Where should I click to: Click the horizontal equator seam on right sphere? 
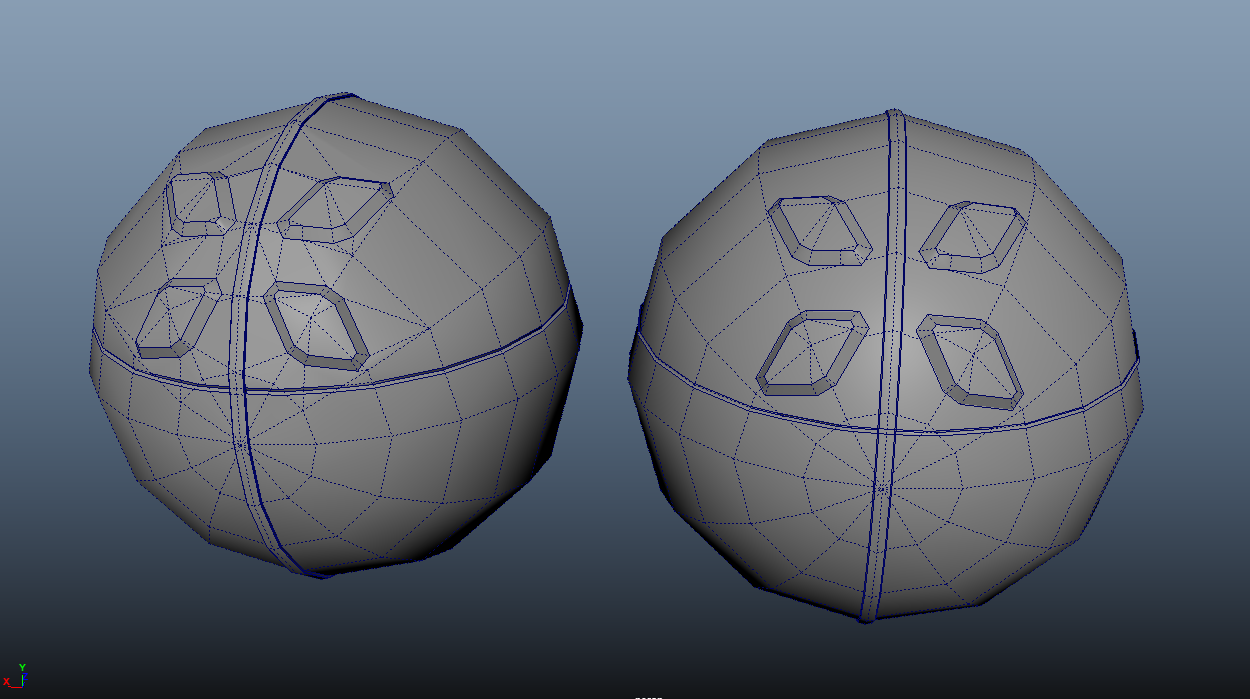(x=1000, y=424)
